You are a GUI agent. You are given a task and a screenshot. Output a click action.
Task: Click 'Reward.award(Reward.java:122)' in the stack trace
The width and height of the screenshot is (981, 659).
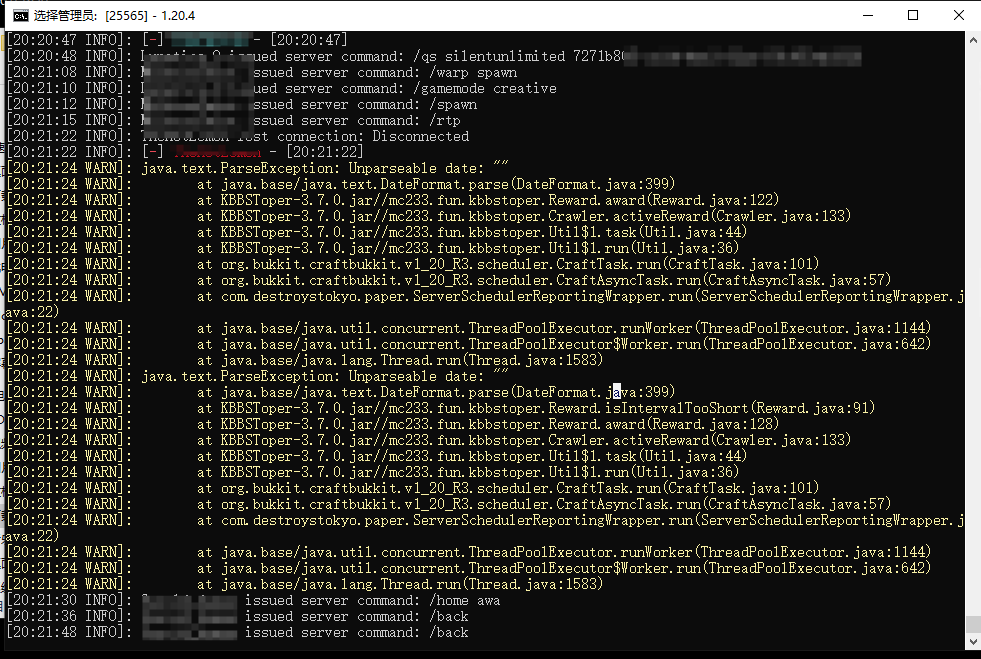click(664, 200)
